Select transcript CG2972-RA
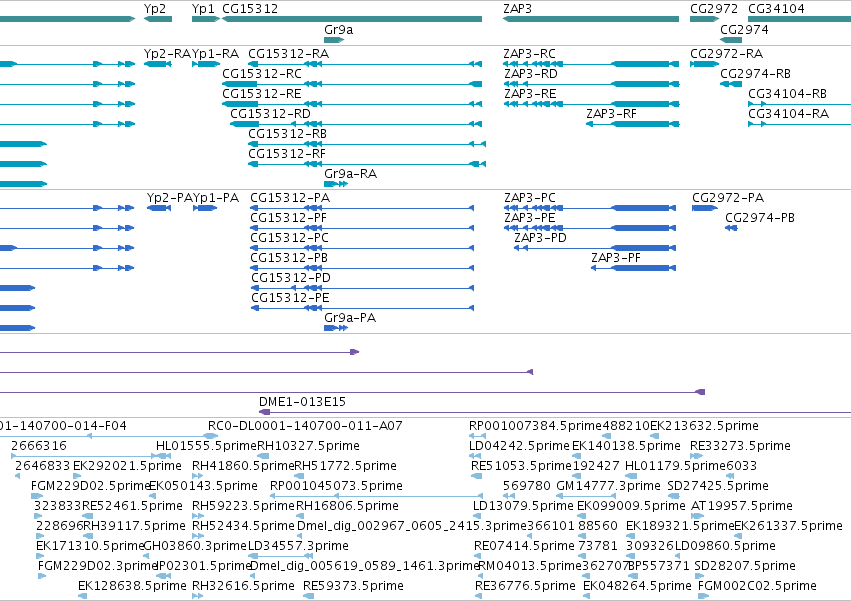The width and height of the screenshot is (851, 601). coord(726,54)
